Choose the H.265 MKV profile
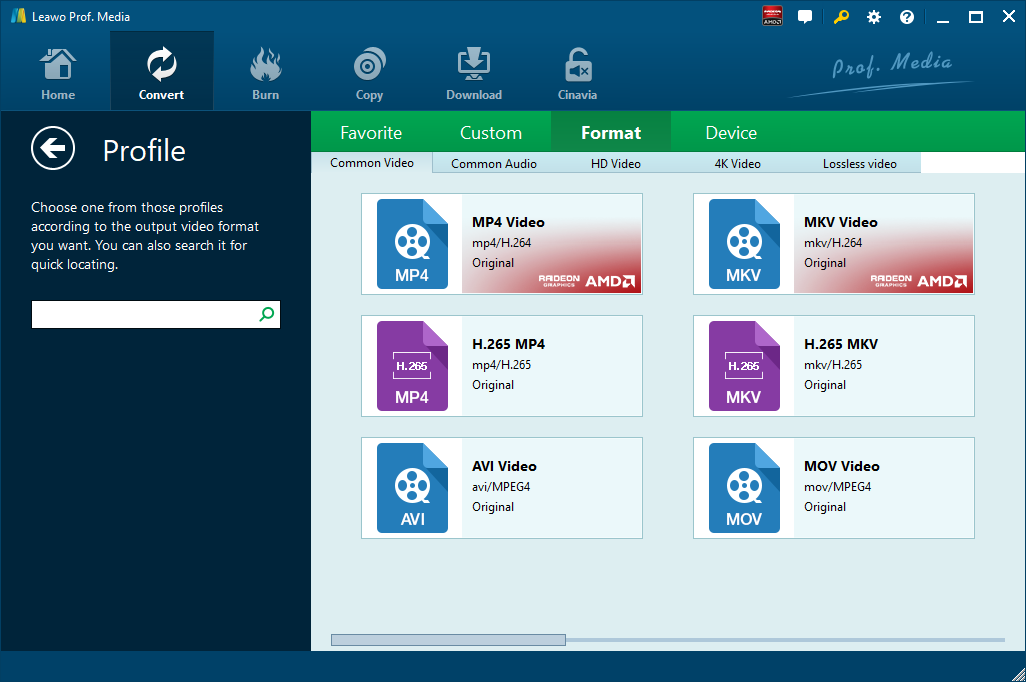The image size is (1026, 682). 833,366
